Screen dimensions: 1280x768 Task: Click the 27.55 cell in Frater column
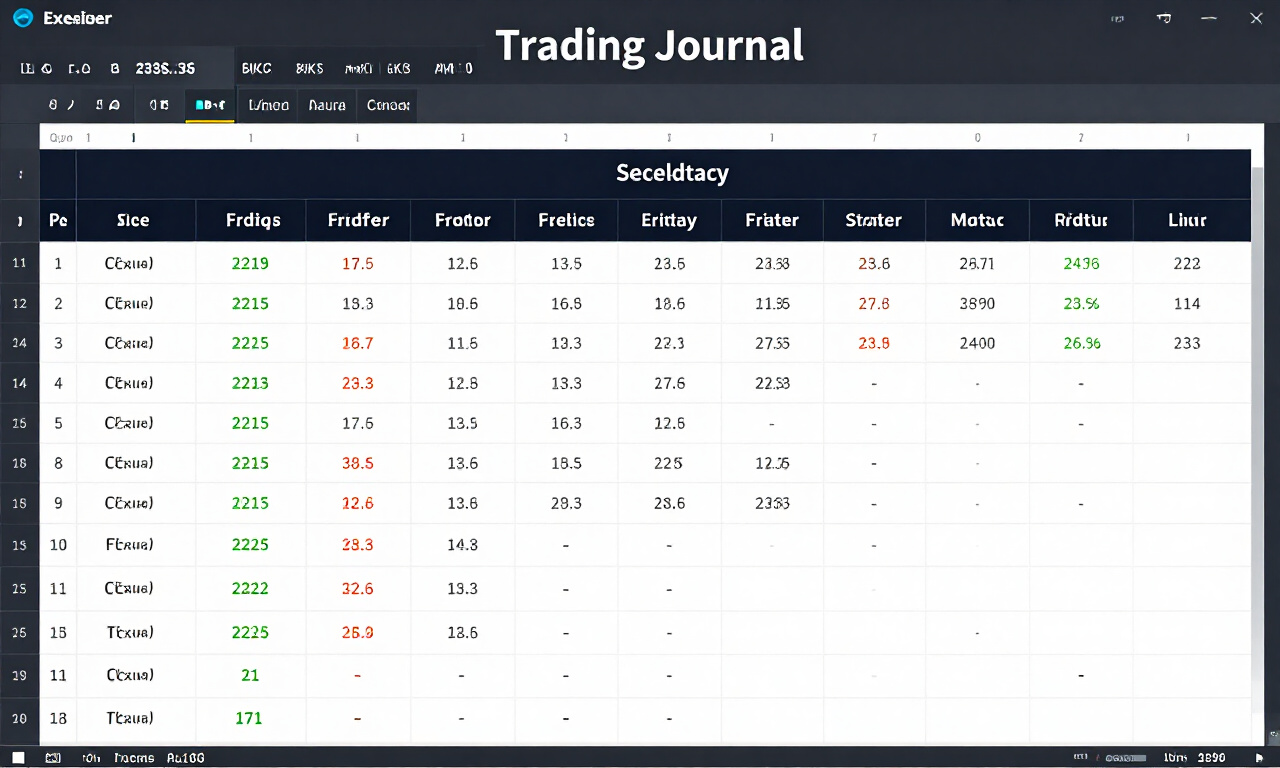pyautogui.click(x=772, y=344)
